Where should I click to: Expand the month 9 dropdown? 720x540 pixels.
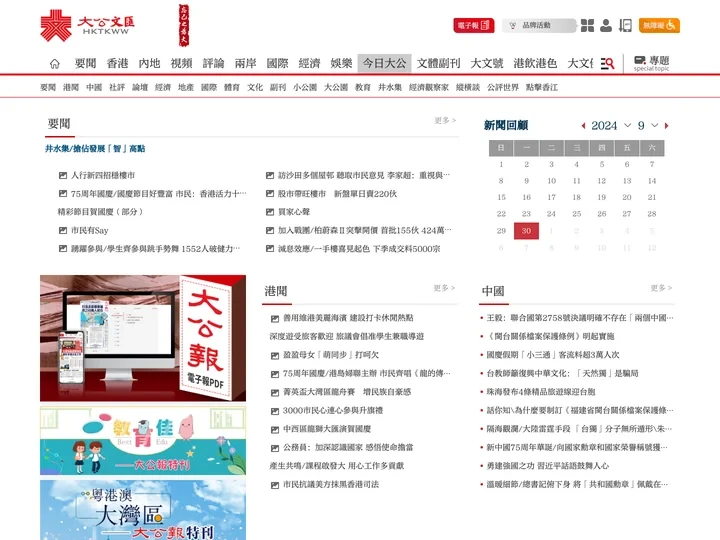[648, 126]
